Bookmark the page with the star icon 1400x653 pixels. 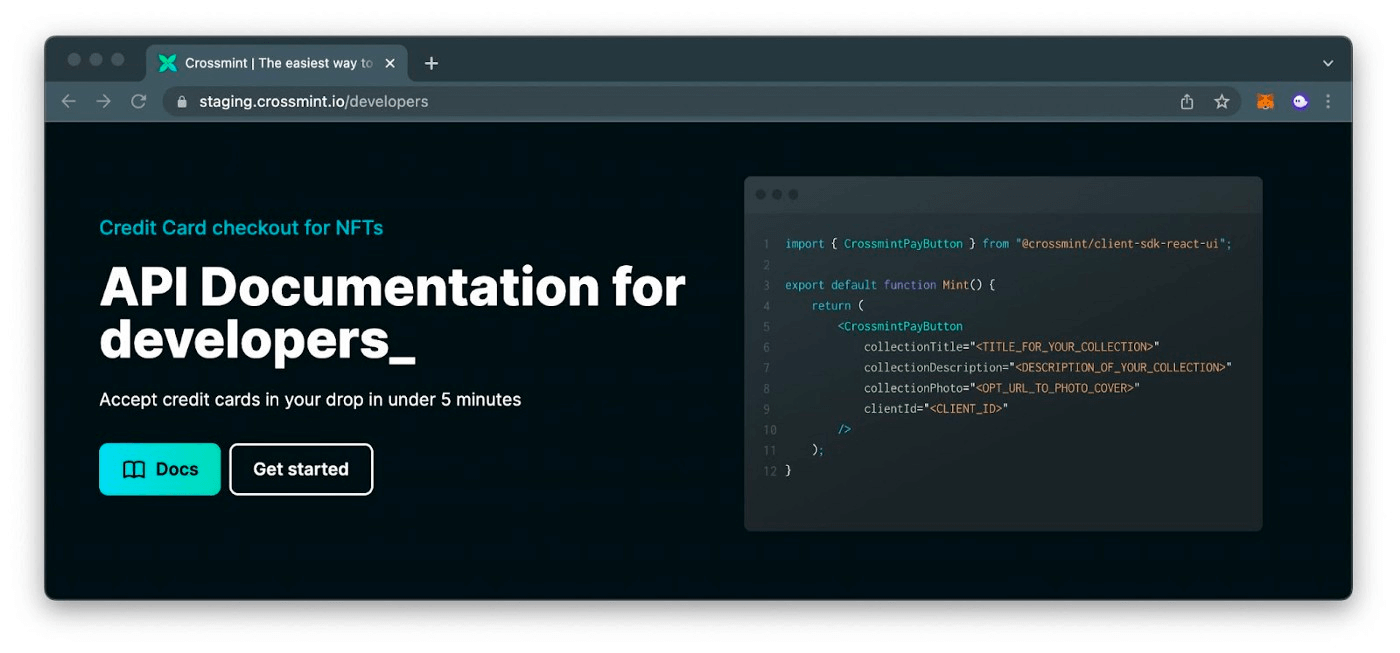coord(1222,101)
